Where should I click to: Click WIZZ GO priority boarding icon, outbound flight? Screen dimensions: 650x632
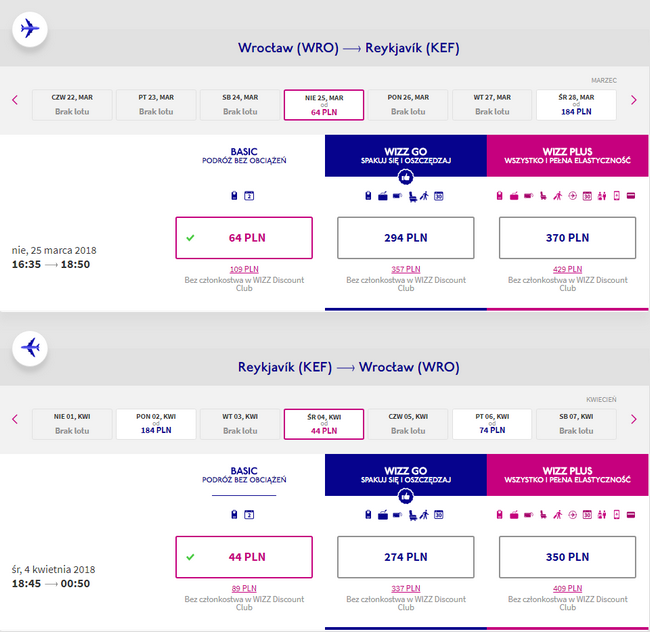[424, 196]
